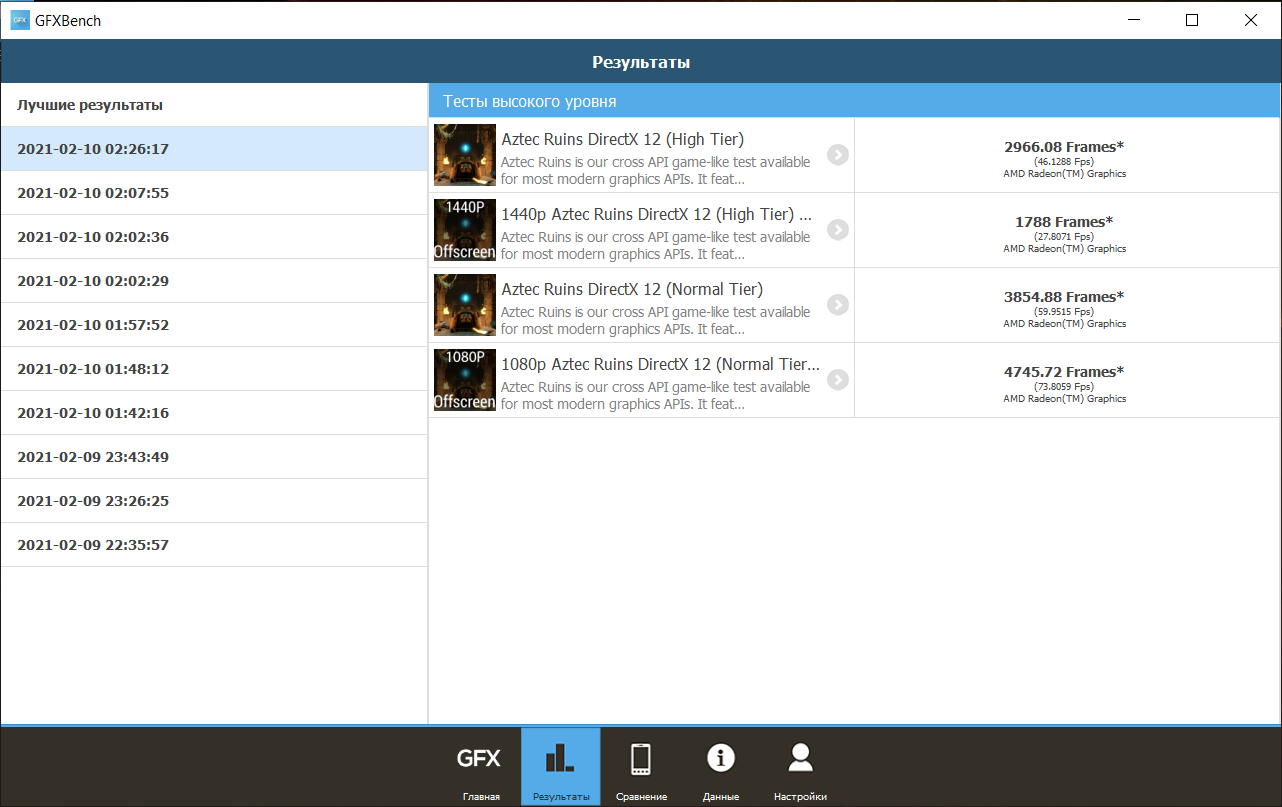The height and width of the screenshot is (807, 1282).
Task: Open Aztec Ruins DirectX 12 (Normal Tier) title
Action: point(632,290)
